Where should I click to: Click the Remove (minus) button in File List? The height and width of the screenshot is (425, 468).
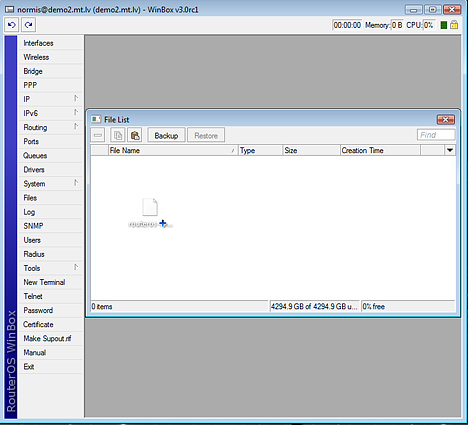(x=98, y=135)
